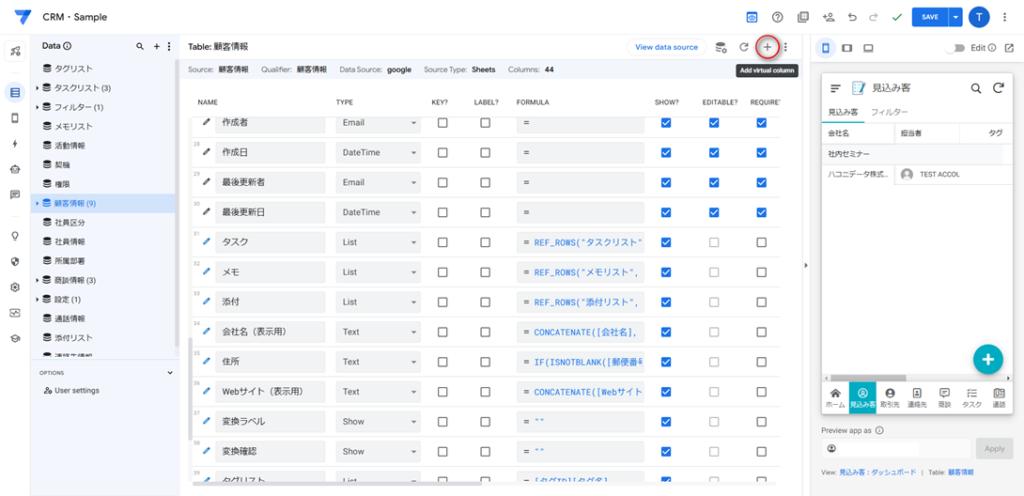
Task: Click share app add-person icon
Action: click(829, 18)
